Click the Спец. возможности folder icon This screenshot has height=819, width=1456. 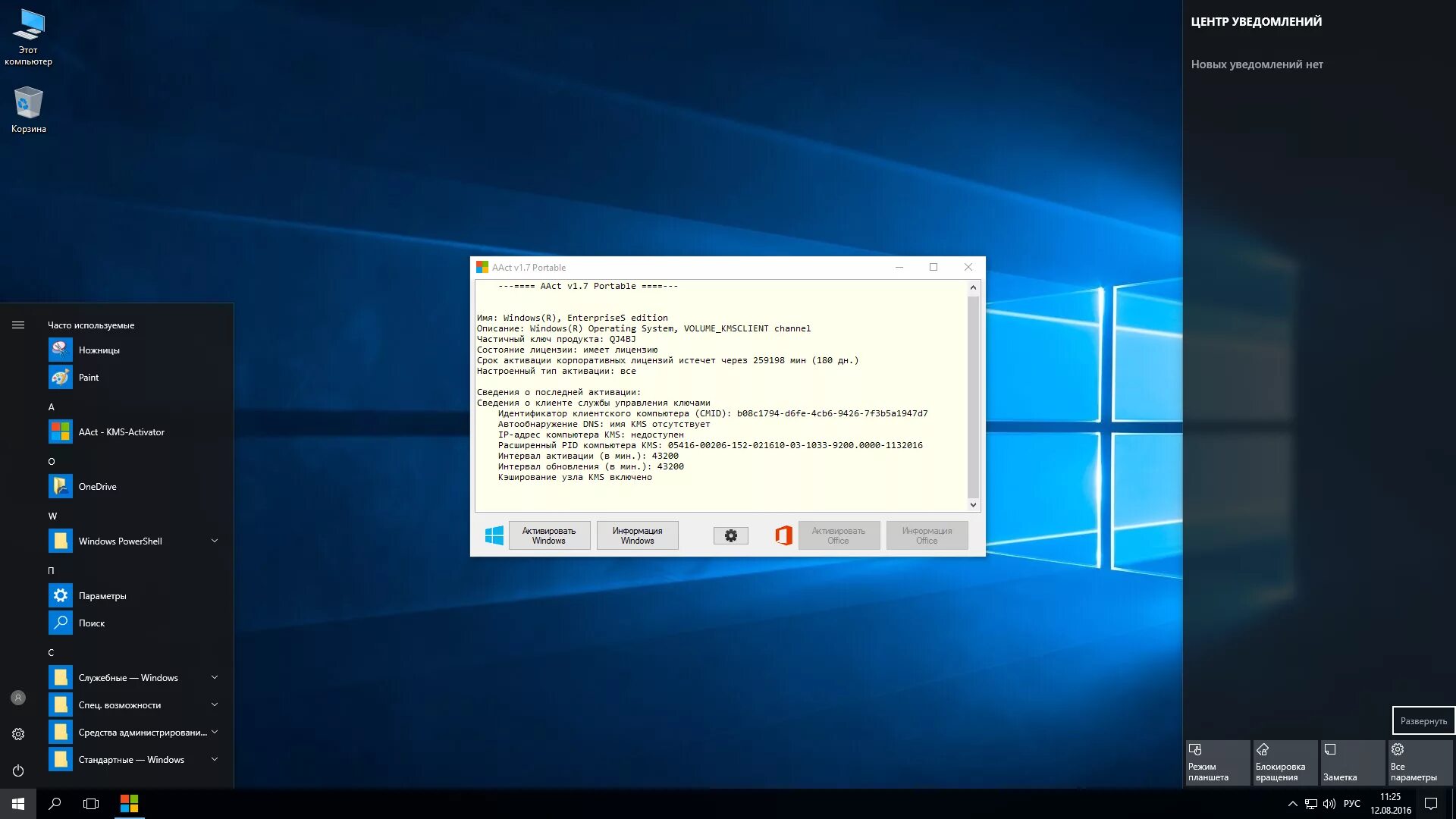click(61, 705)
